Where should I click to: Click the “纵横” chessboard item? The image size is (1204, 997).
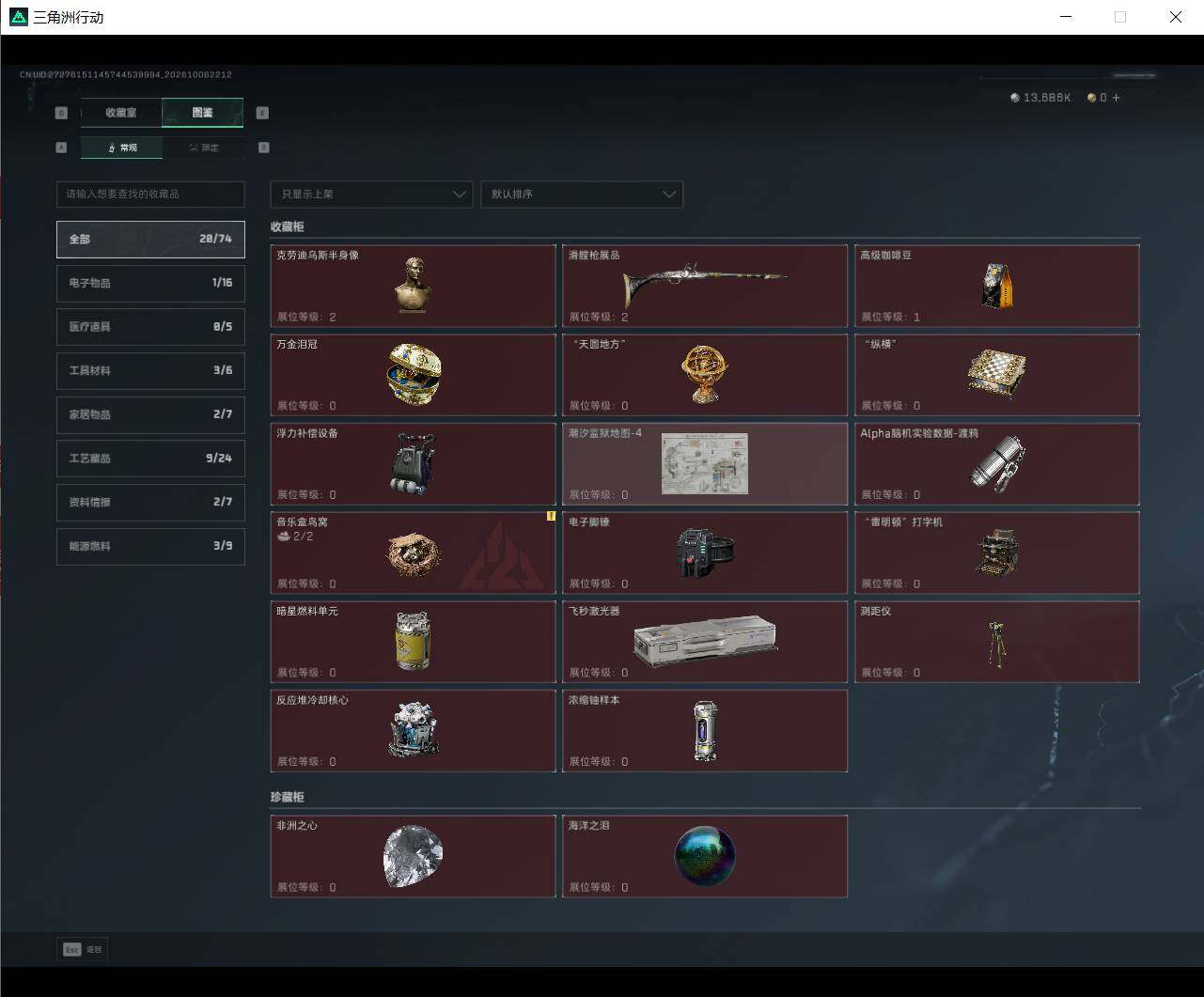[x=997, y=375]
